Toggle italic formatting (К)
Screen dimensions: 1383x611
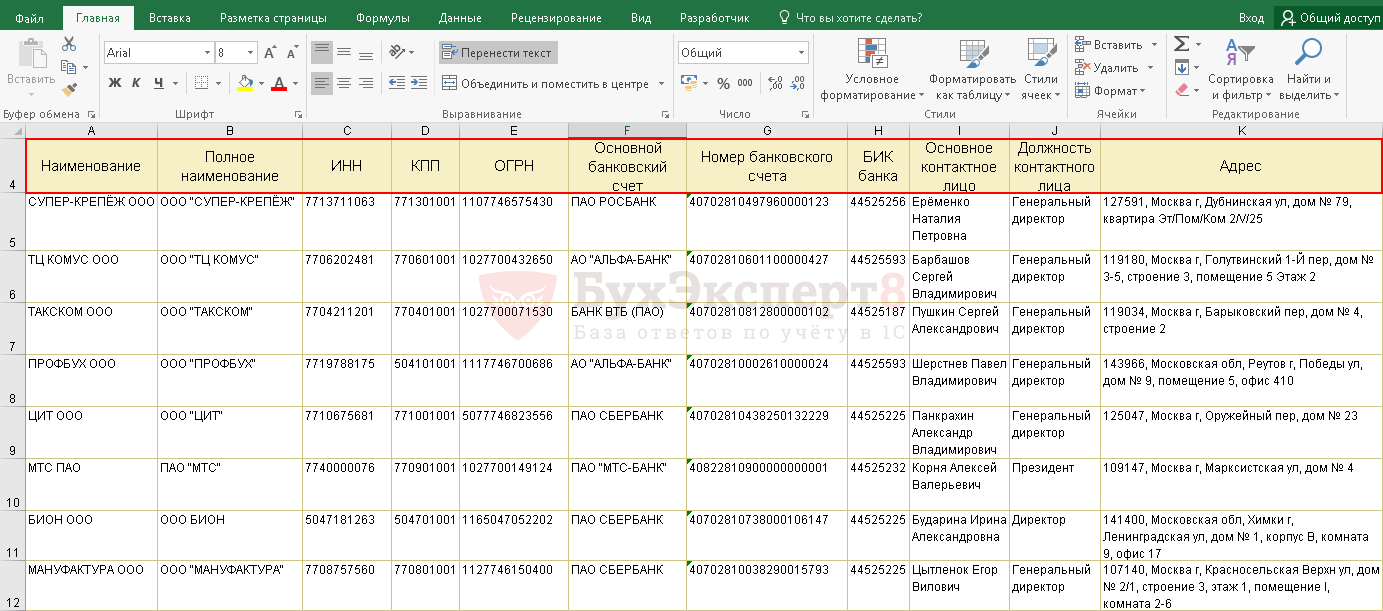click(136, 83)
